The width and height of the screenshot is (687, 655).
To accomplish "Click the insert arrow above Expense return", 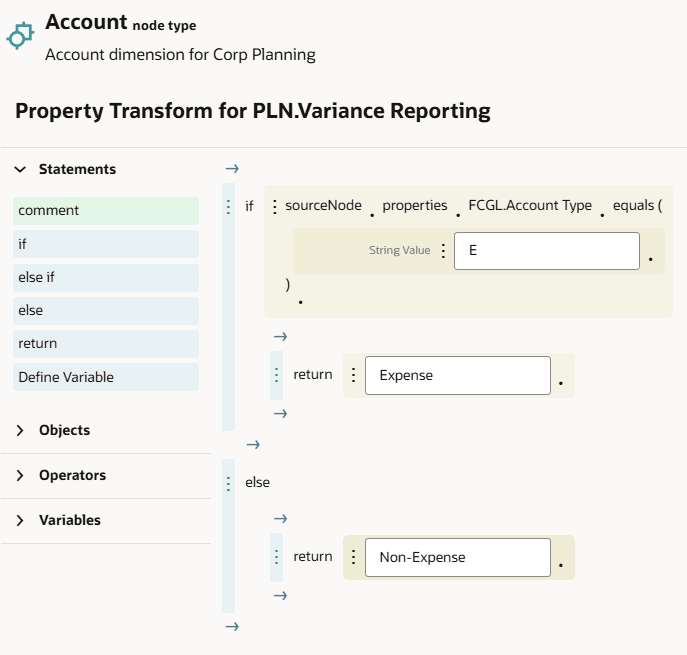I will [x=280, y=336].
